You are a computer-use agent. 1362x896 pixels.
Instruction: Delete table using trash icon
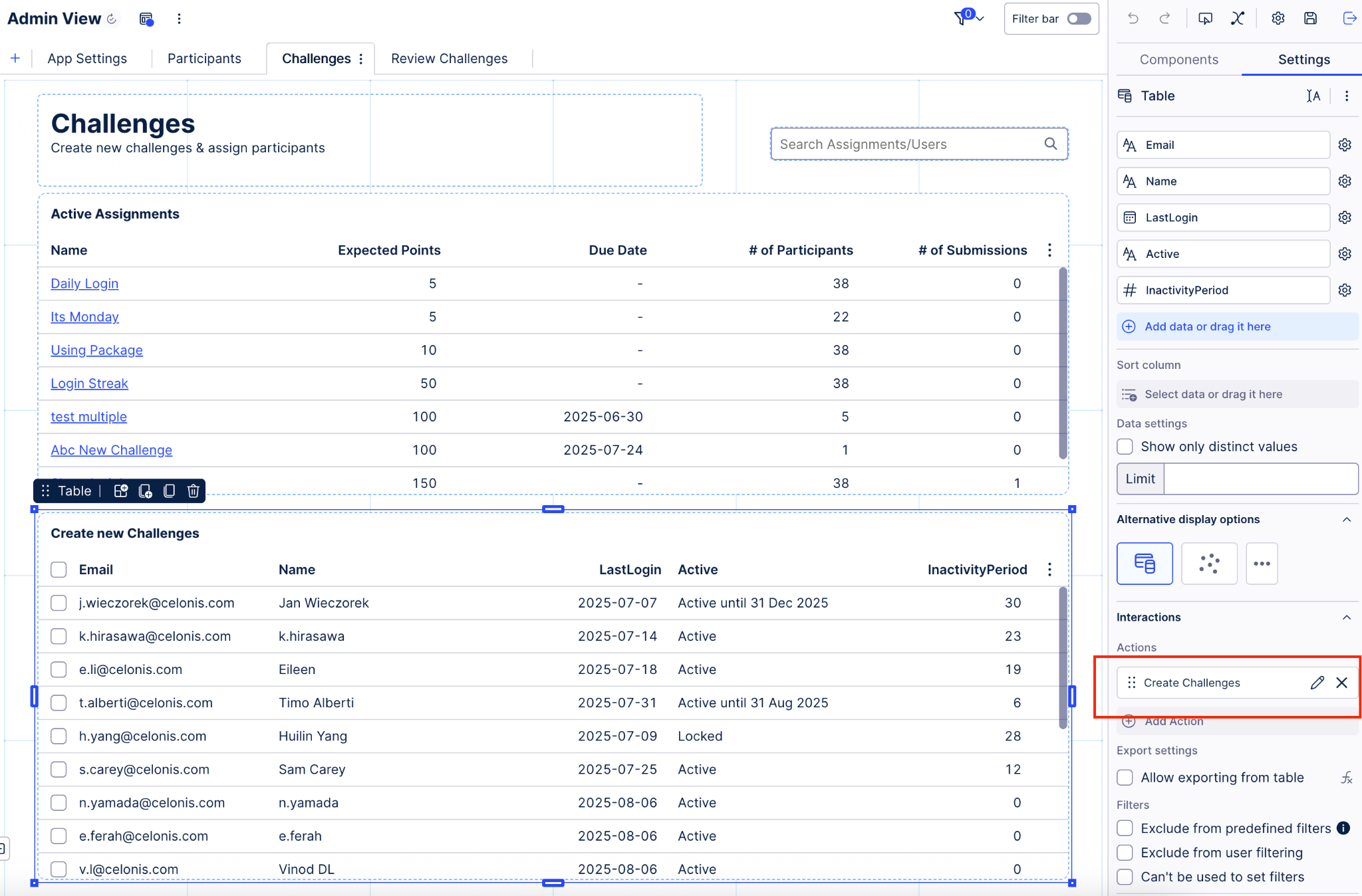194,491
